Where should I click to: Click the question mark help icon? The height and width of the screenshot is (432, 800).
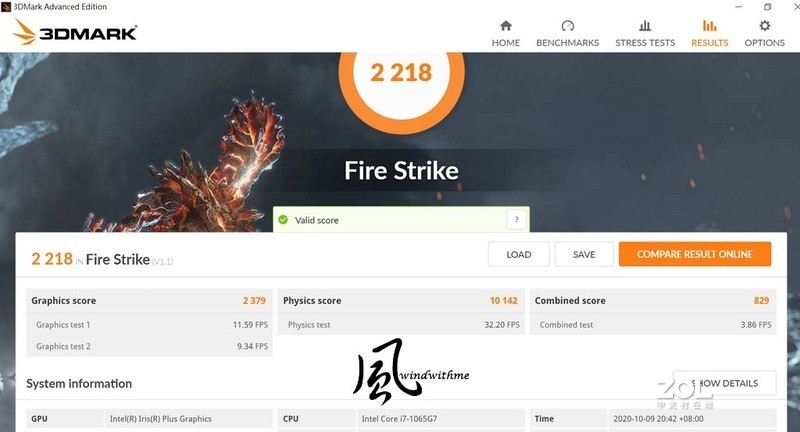(516, 220)
